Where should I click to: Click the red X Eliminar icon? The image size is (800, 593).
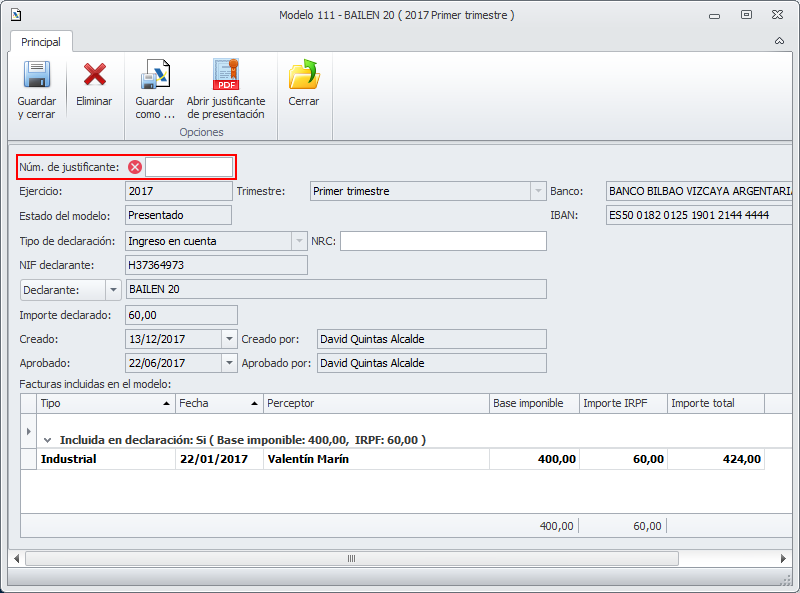point(94,76)
